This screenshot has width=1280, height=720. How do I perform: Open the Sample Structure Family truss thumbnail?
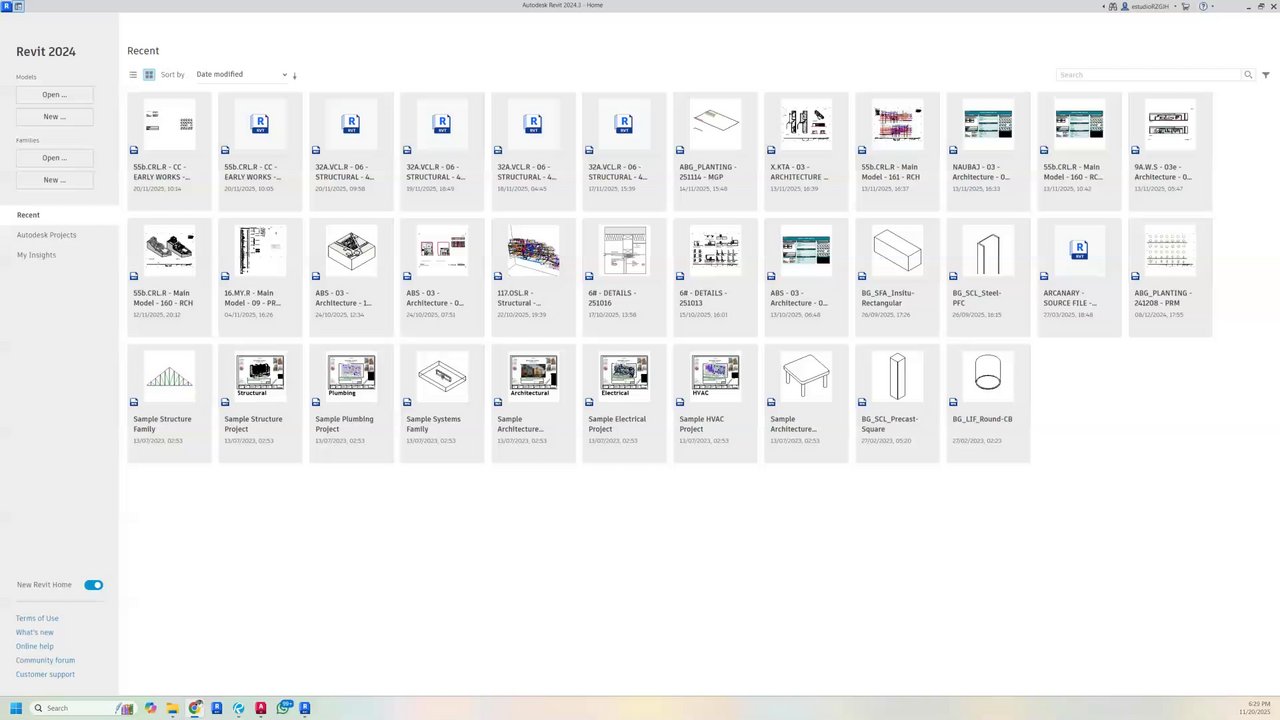point(169,376)
